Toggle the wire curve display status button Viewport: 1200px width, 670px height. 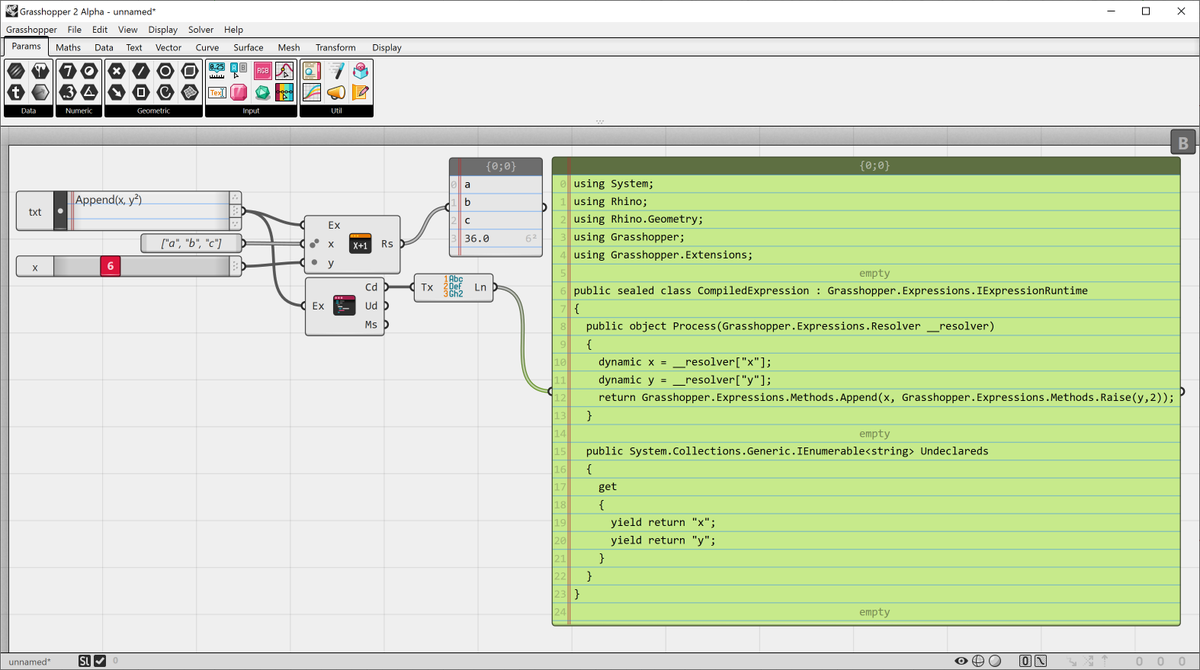tap(1040, 661)
